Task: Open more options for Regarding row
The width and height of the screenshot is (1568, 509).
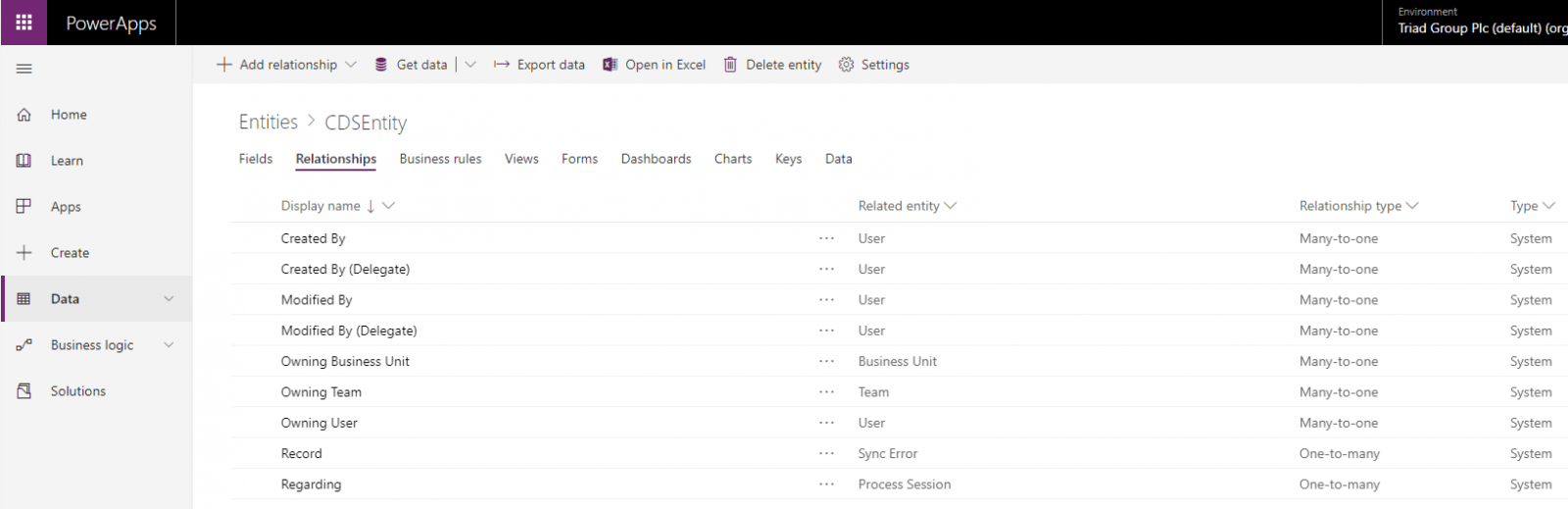Action: (827, 484)
